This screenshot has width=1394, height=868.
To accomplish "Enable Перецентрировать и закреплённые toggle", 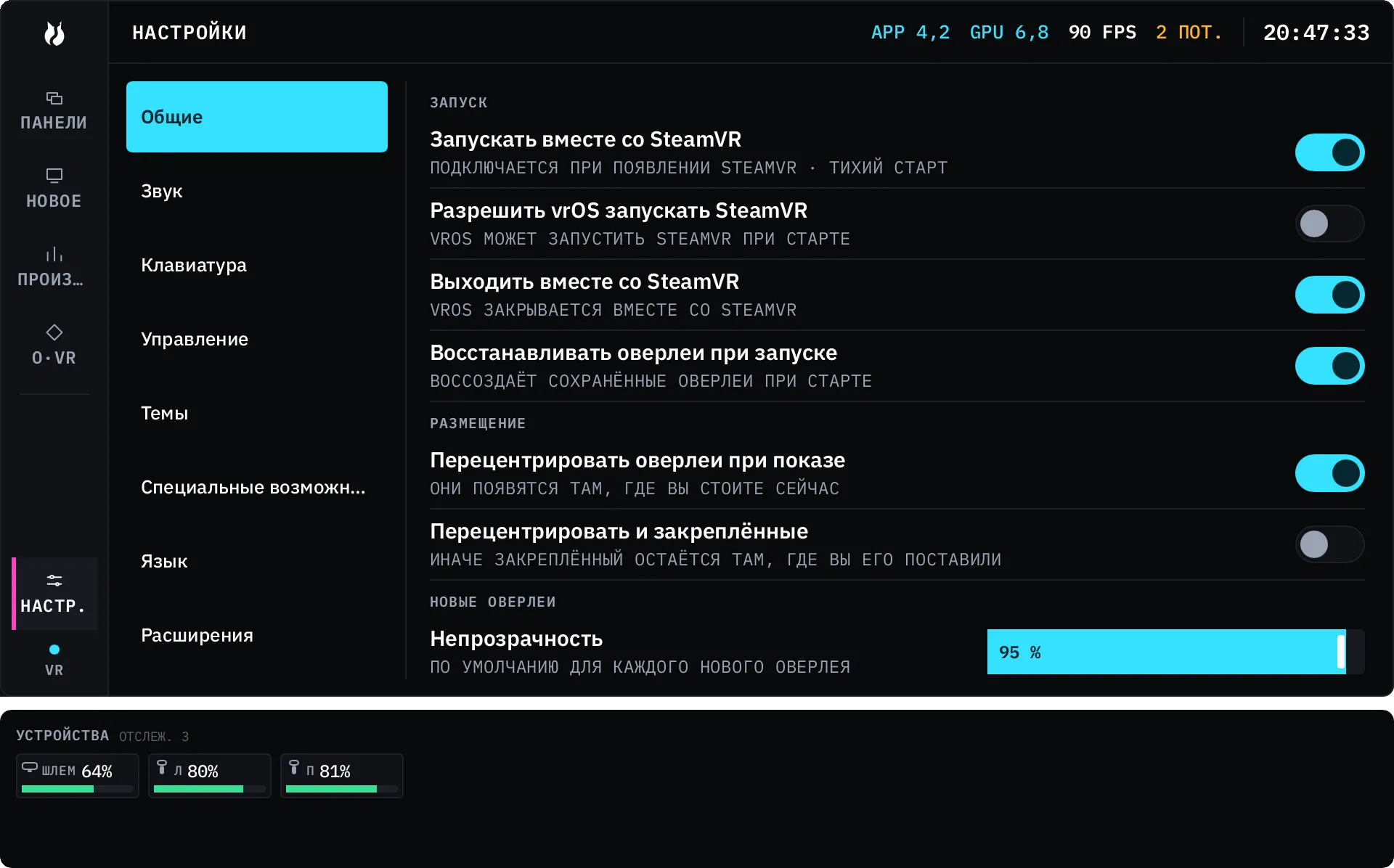I will click(x=1329, y=544).
